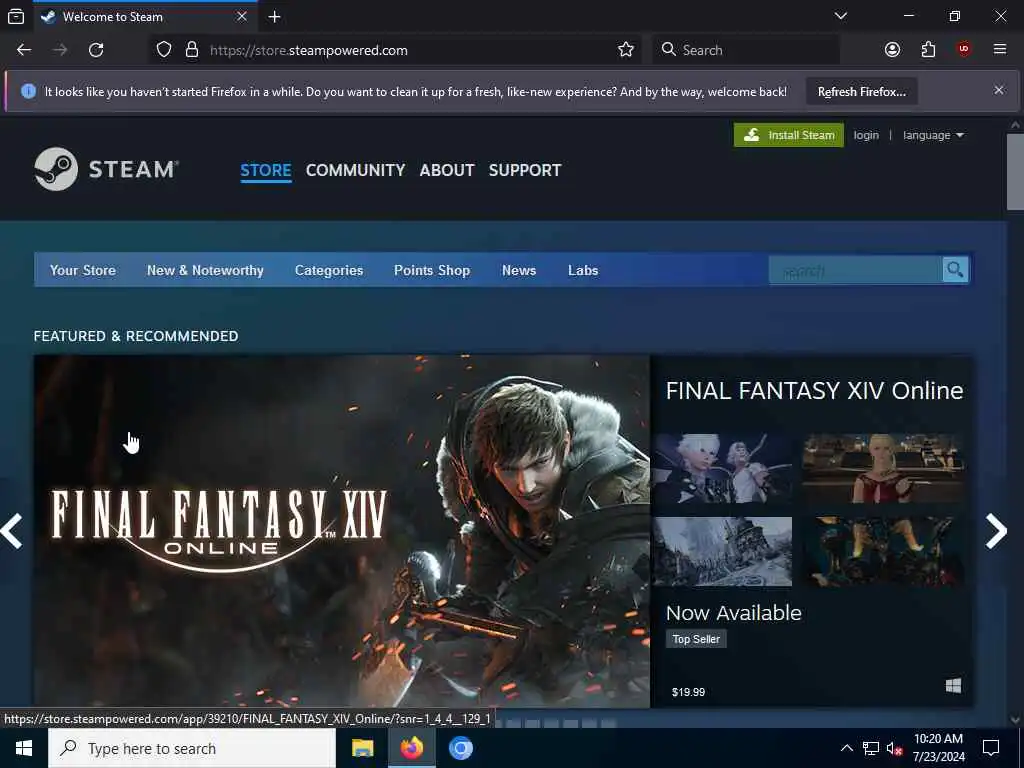Click the blue info icon in notification
This screenshot has height=768, width=1024.
click(x=28, y=91)
